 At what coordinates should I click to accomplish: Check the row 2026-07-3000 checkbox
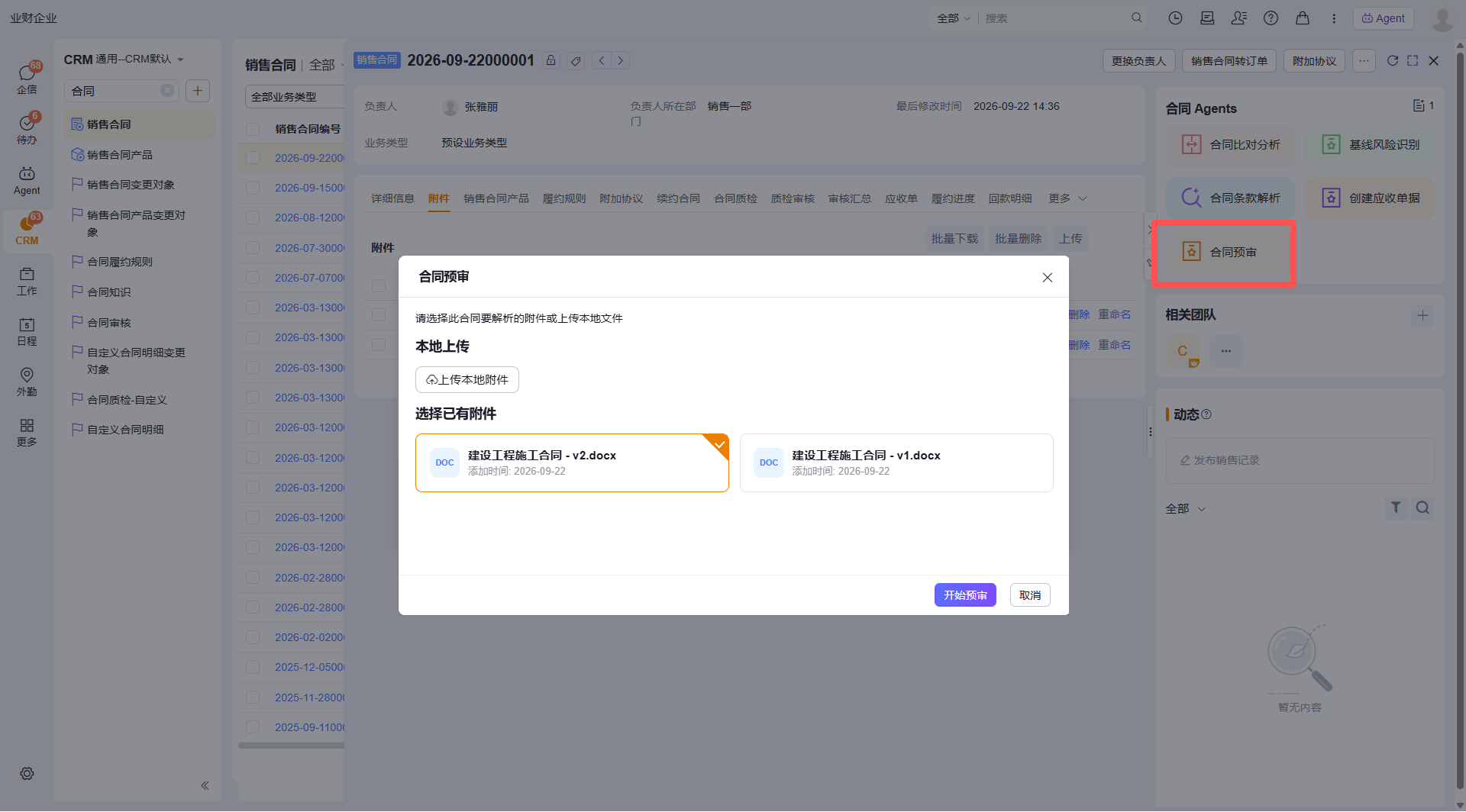click(x=253, y=248)
